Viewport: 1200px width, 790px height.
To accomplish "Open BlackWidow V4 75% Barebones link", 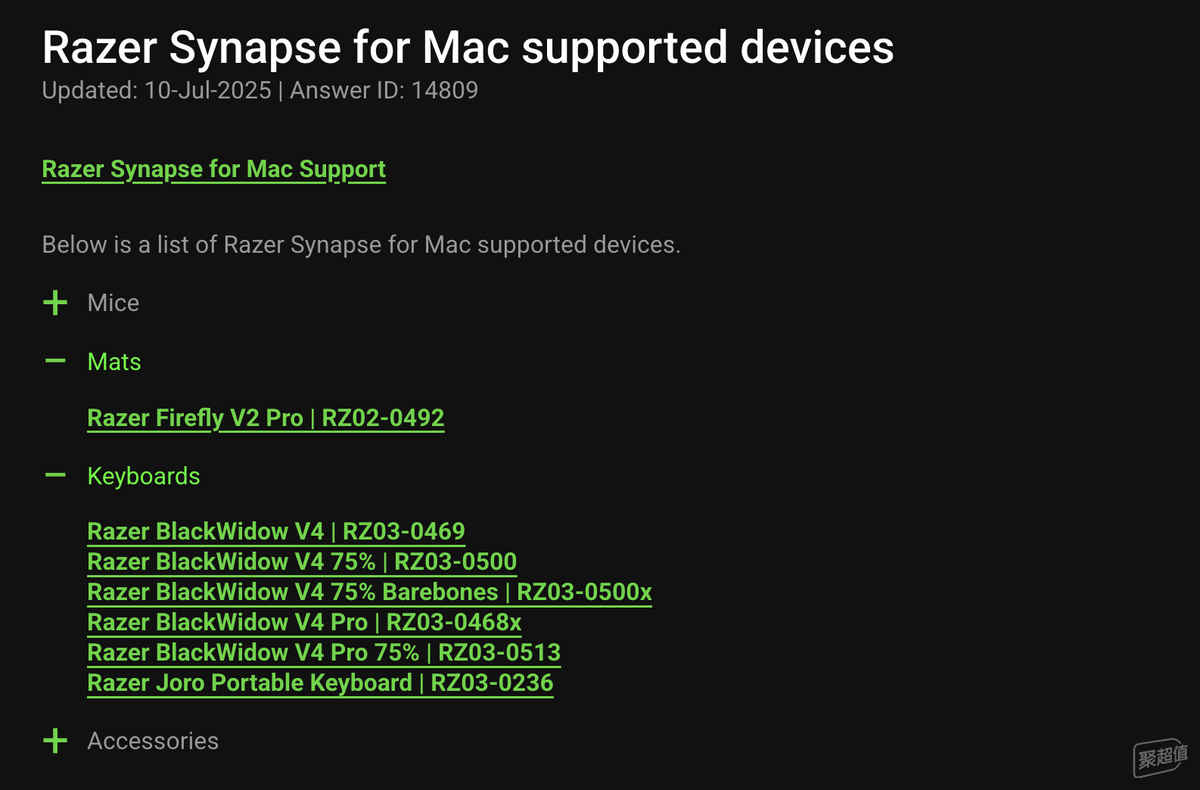I will click(x=369, y=592).
